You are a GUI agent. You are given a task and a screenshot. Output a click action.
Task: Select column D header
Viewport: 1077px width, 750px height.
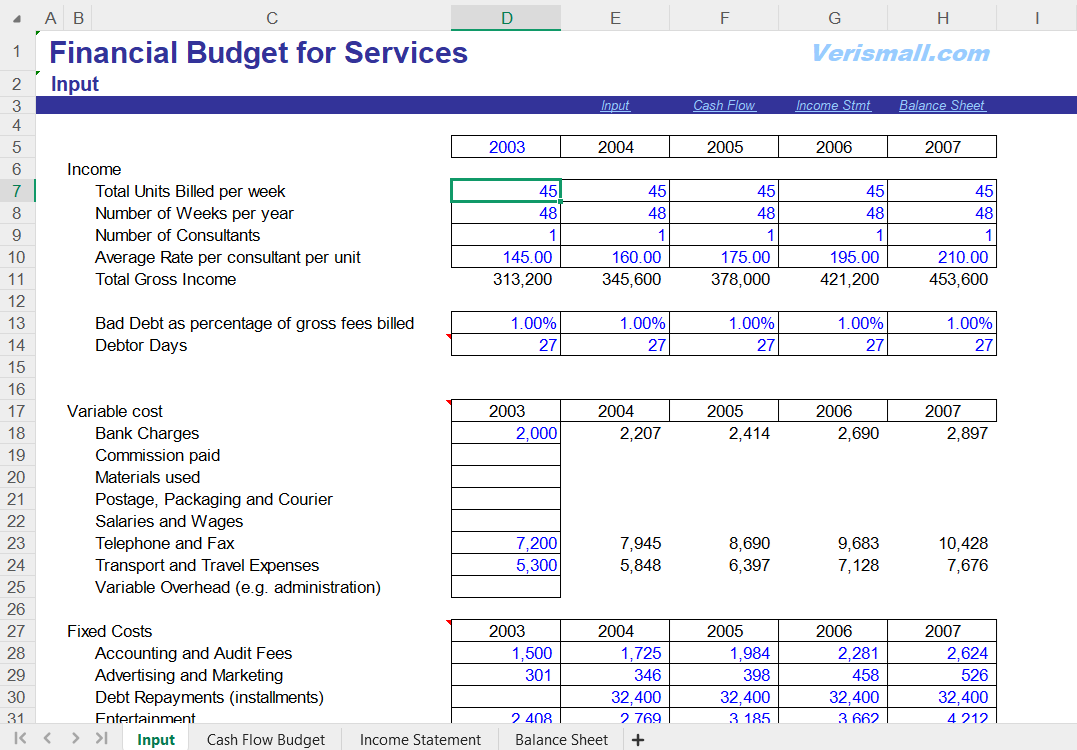(506, 18)
